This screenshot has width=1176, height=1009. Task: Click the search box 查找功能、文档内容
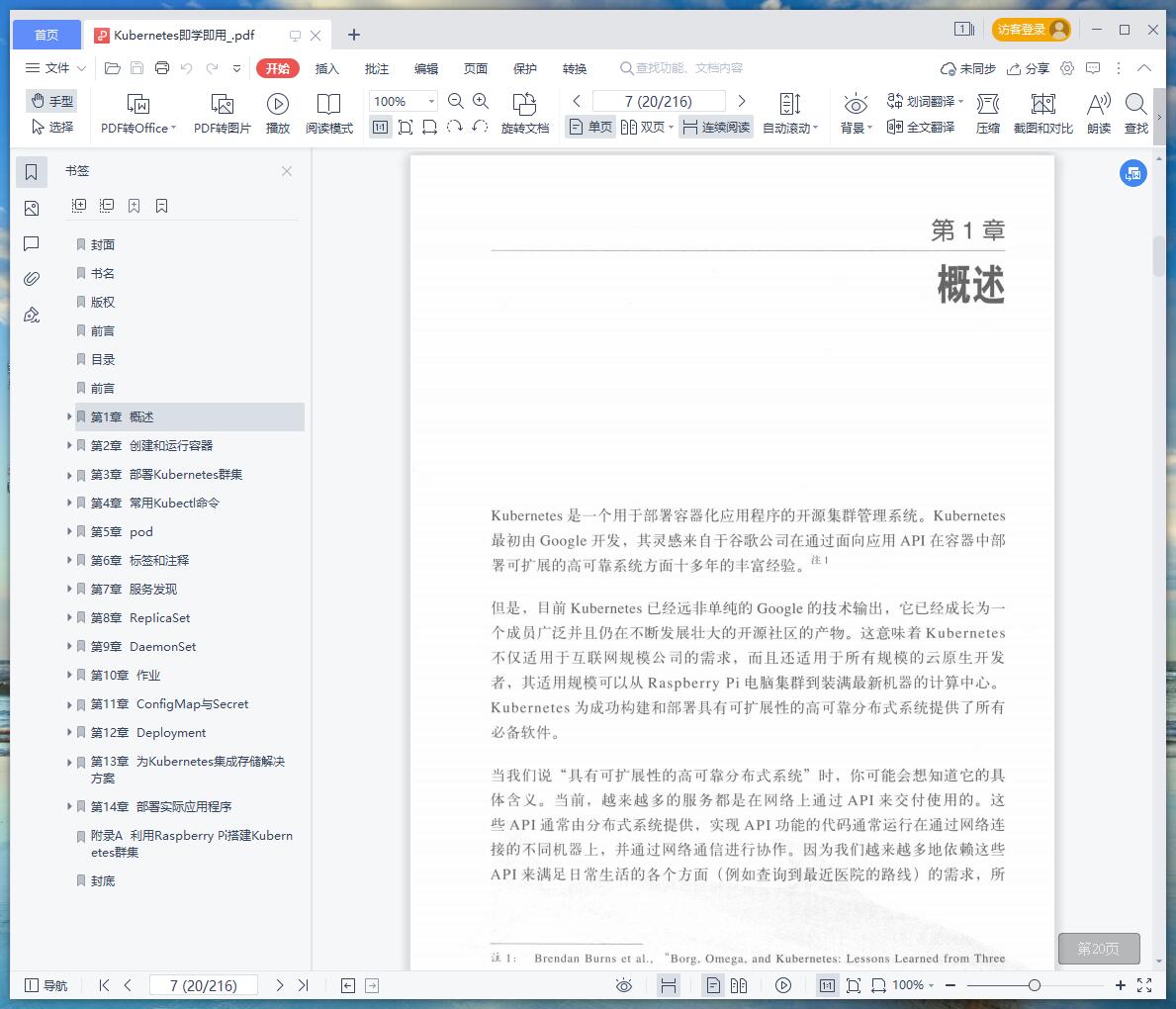pos(681,68)
